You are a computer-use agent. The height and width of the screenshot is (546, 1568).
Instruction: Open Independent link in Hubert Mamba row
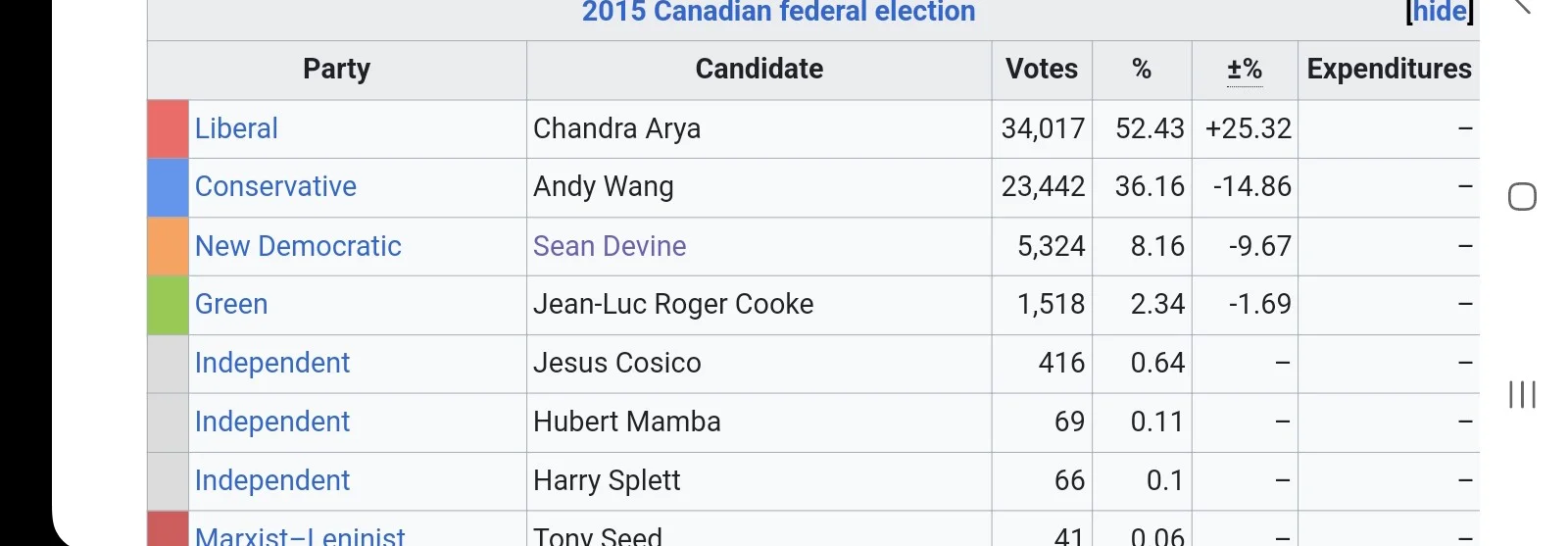(x=272, y=422)
